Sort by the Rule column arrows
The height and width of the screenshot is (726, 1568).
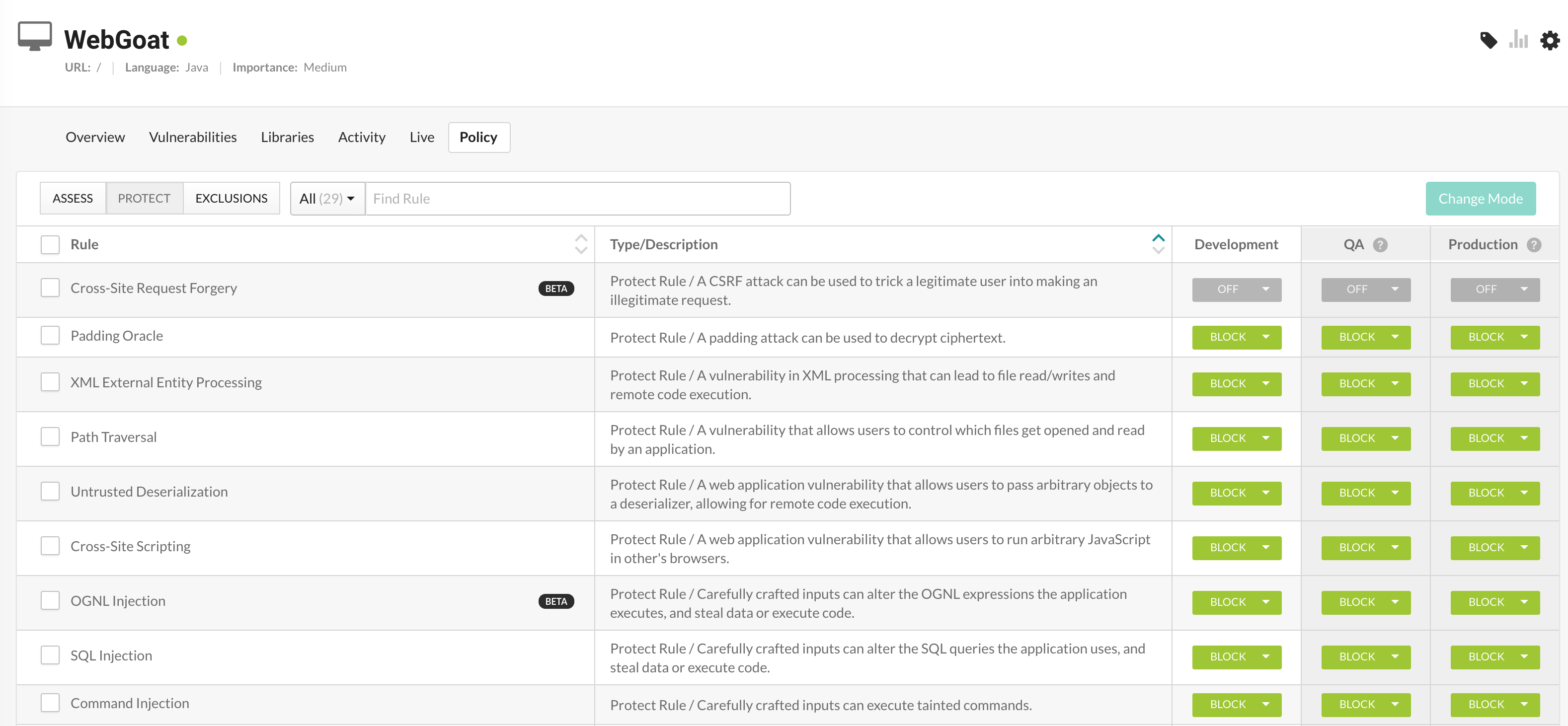(x=581, y=244)
